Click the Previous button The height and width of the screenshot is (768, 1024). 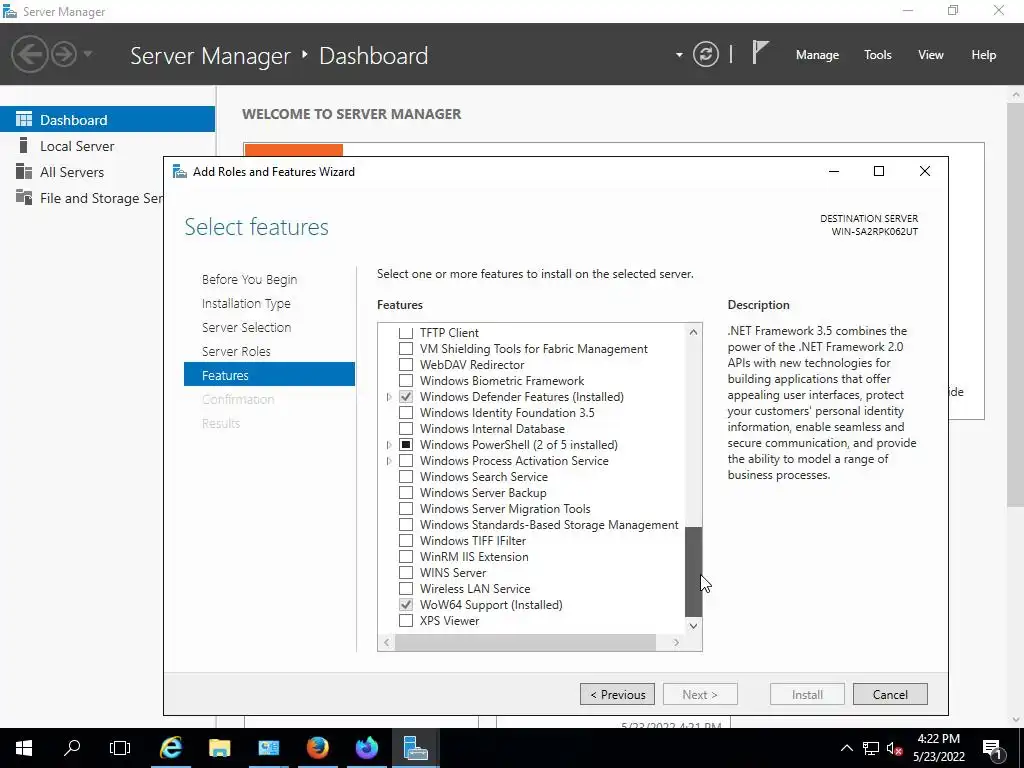[617, 694]
